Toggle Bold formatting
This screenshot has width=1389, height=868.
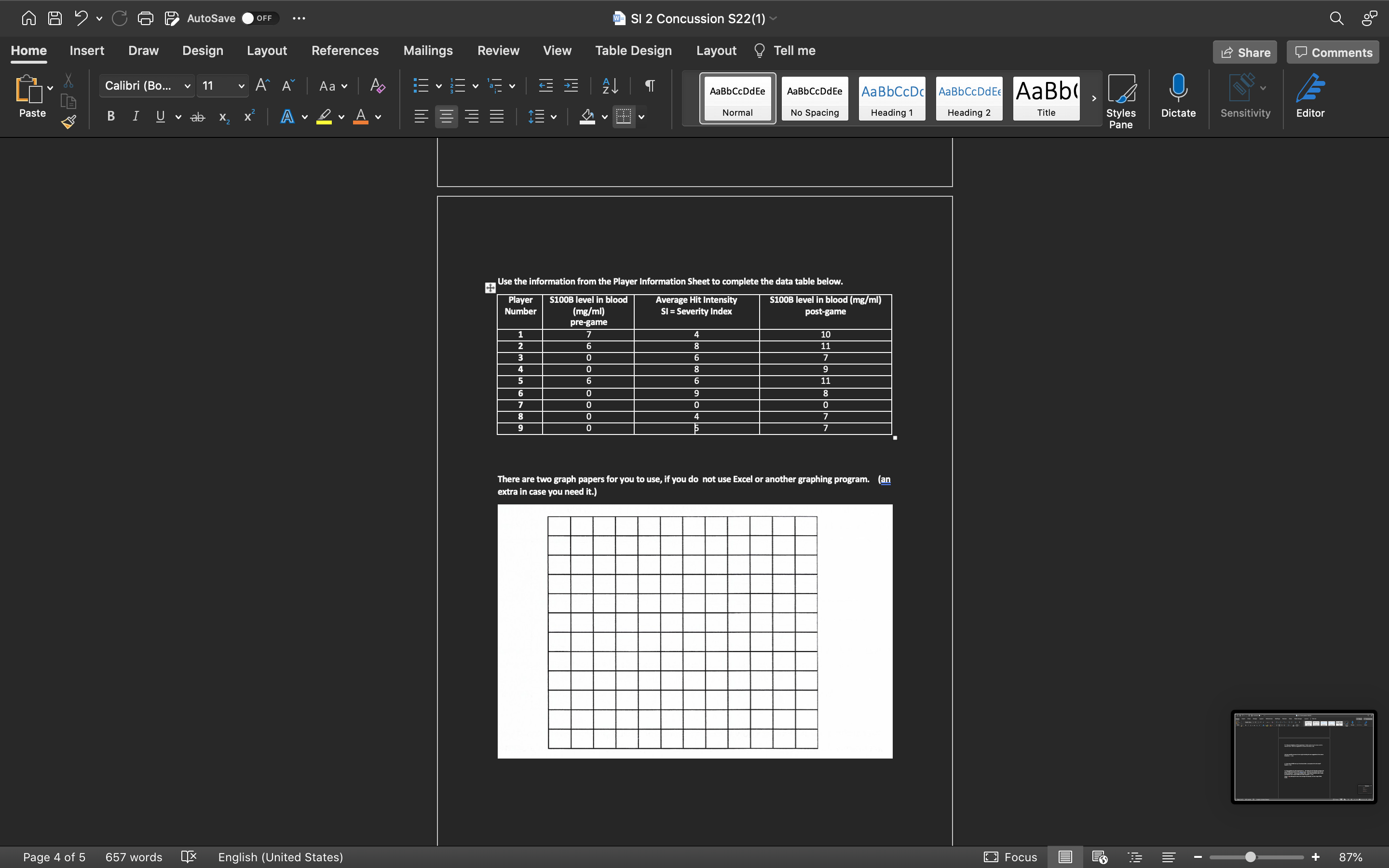coord(111,117)
